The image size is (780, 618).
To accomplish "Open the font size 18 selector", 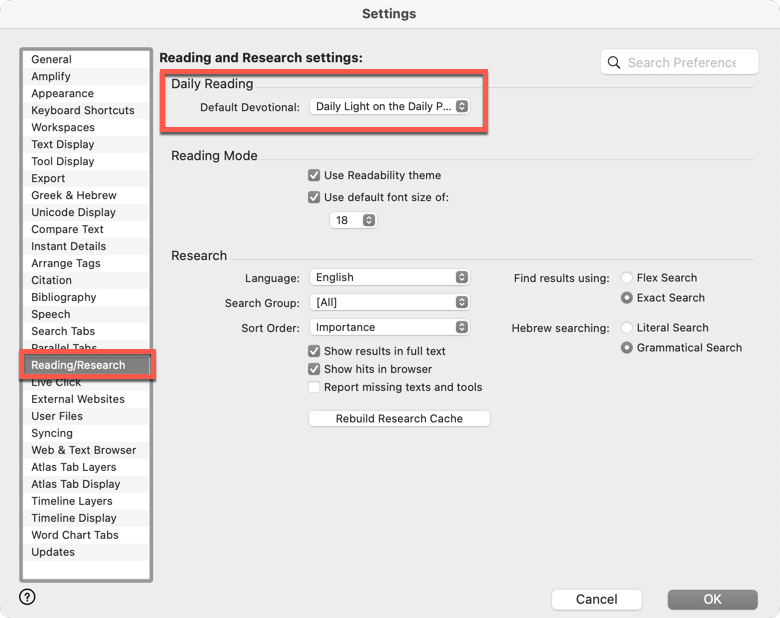I will click(x=353, y=220).
